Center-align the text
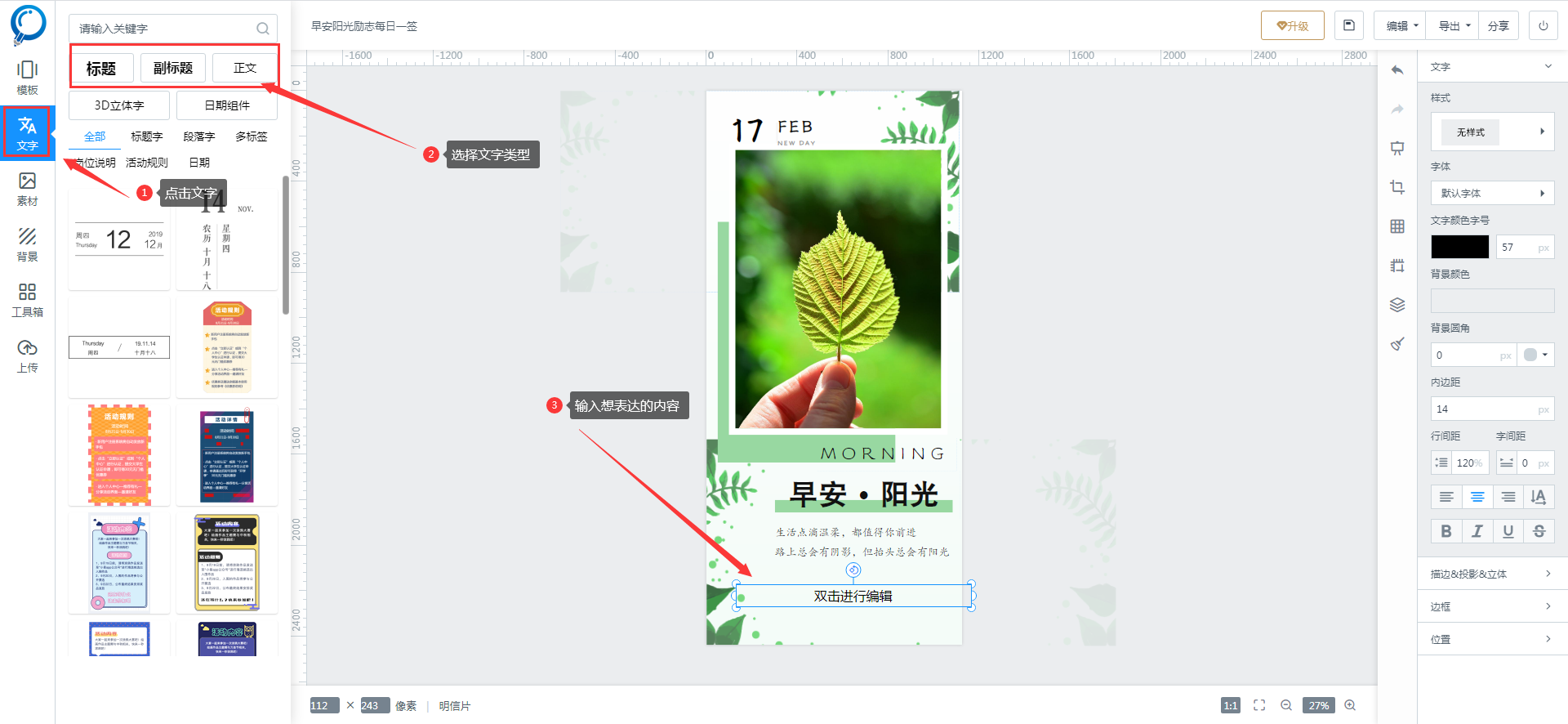 1477,497
